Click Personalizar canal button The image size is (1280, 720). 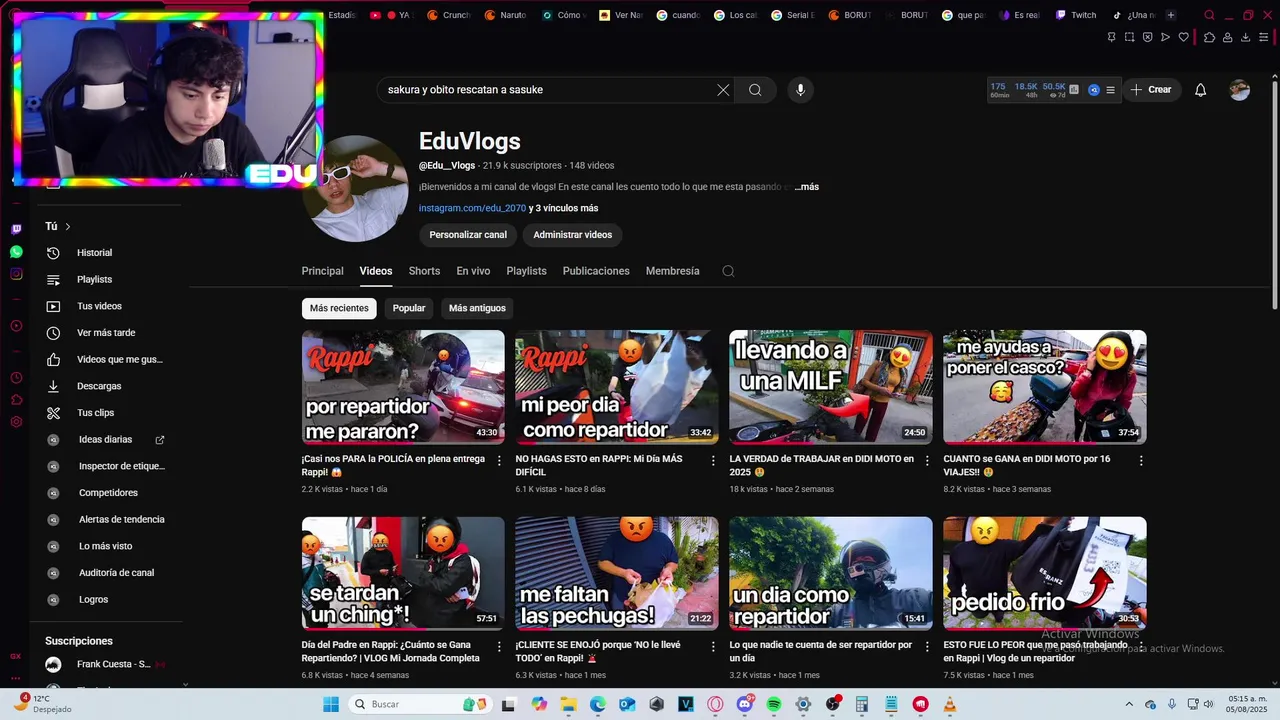[x=468, y=235]
